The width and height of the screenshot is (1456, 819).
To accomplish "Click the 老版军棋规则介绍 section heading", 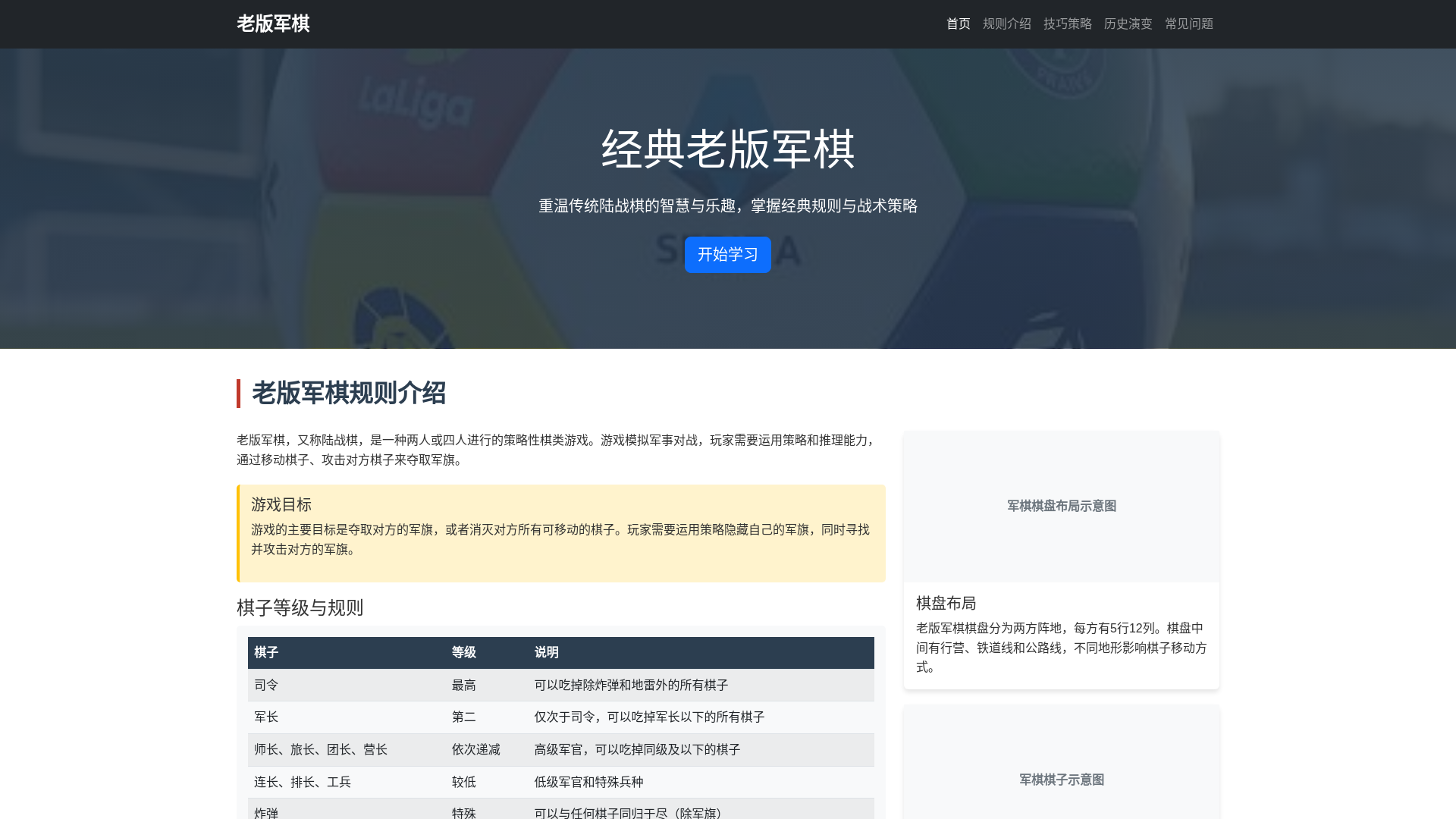I will (x=349, y=393).
